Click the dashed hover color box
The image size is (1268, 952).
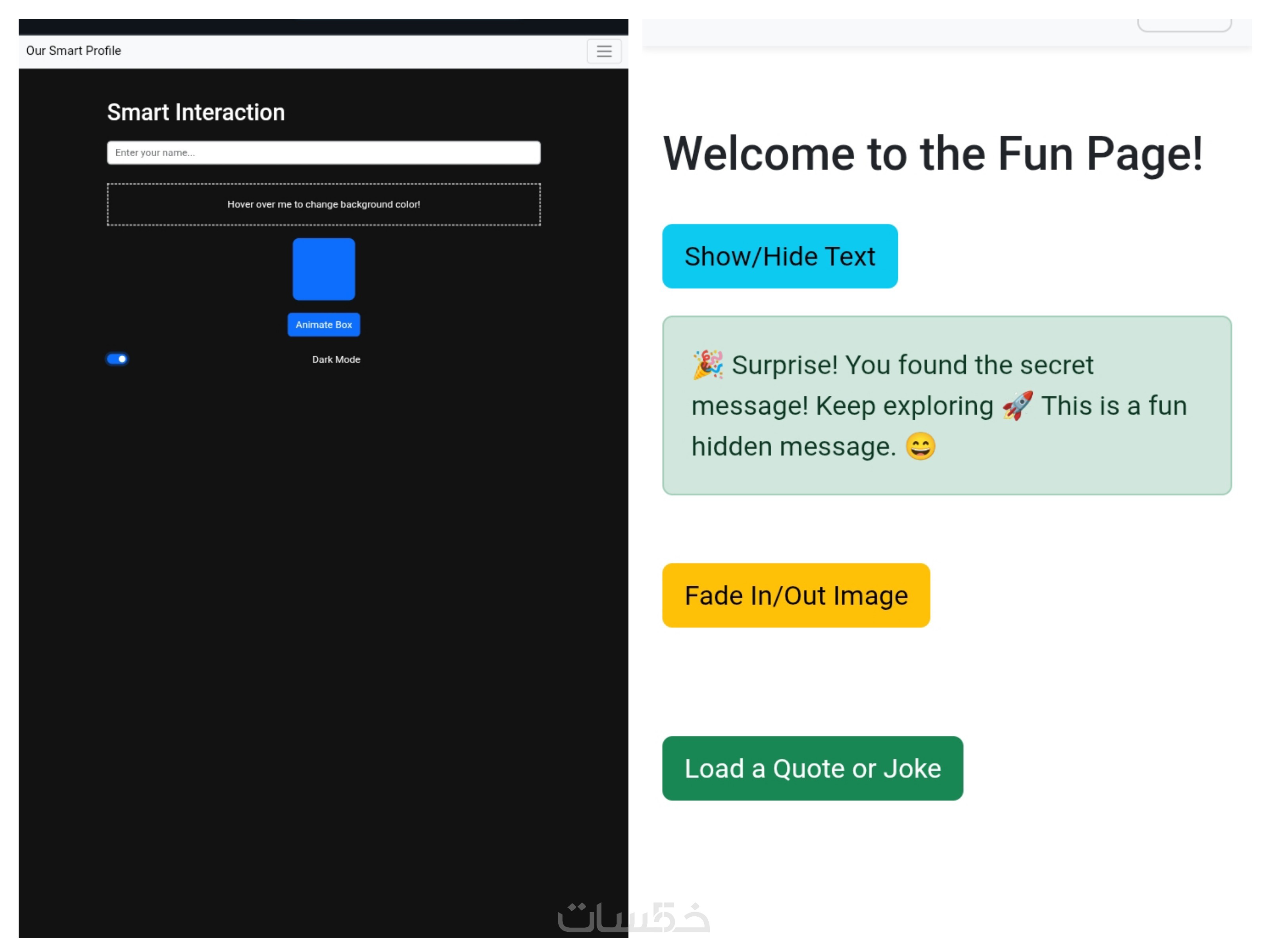323,205
